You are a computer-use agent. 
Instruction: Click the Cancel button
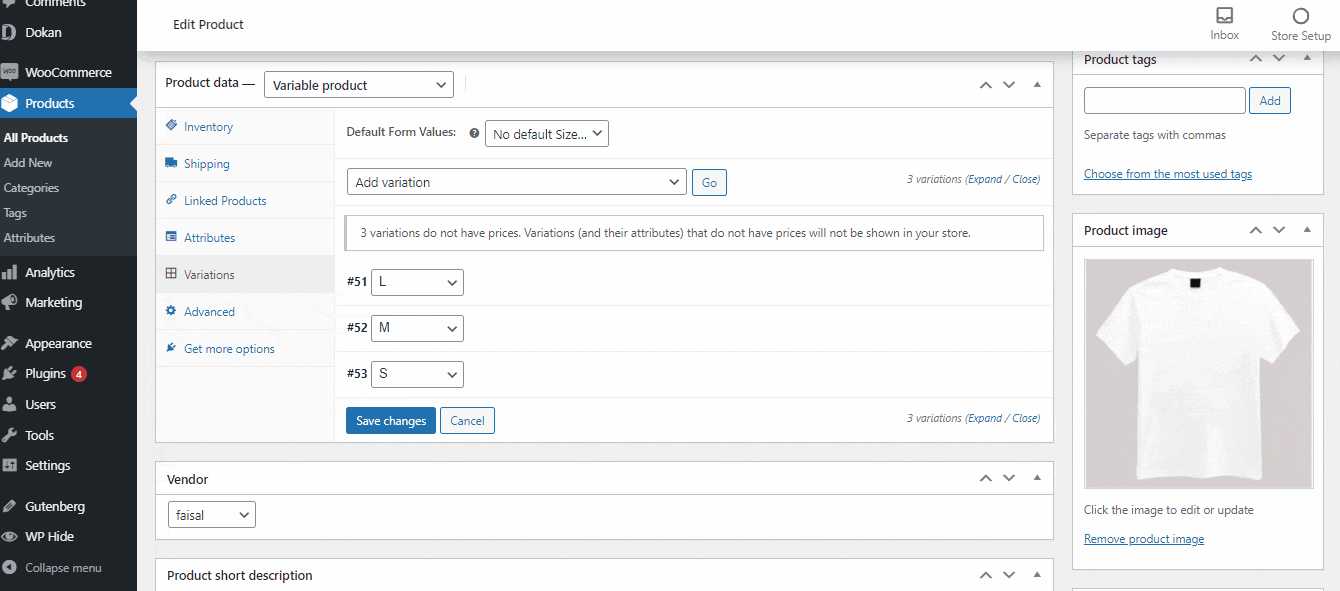467,421
